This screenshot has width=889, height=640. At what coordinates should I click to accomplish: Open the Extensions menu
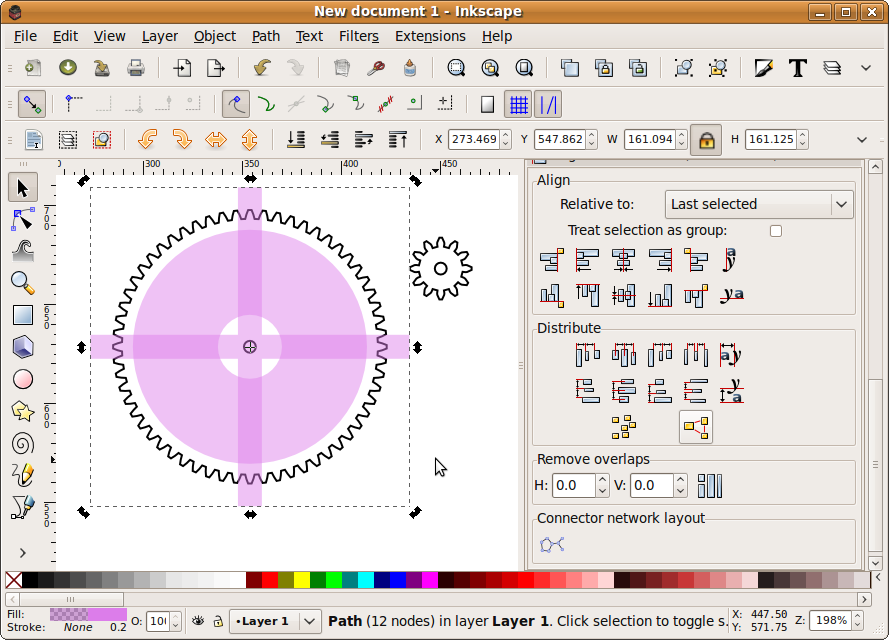click(430, 36)
